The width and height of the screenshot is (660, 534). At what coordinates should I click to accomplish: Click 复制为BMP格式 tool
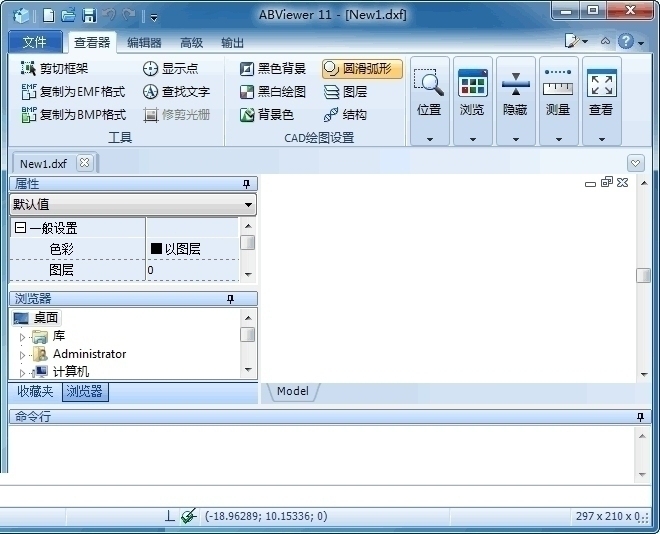(x=73, y=114)
